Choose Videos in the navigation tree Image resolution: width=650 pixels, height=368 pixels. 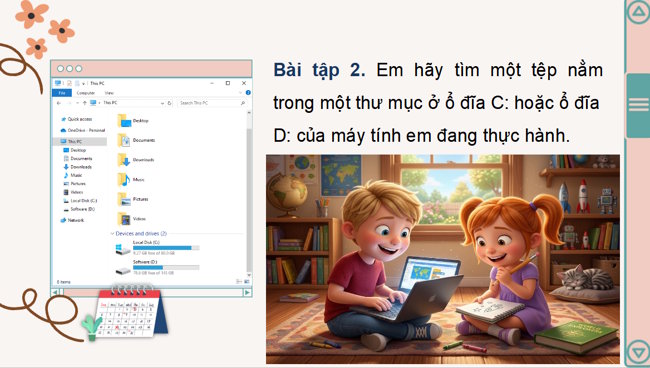point(73,192)
